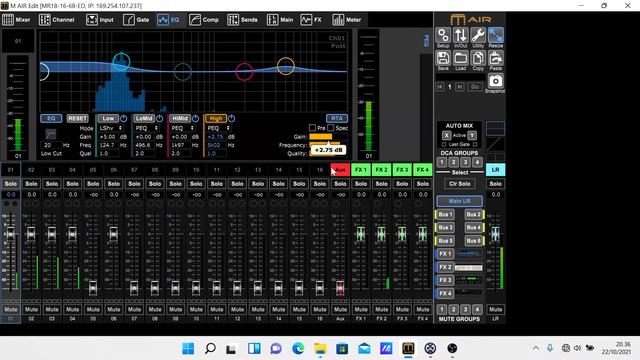Open the FX tab
The width and height of the screenshot is (640, 360).
[x=311, y=20]
